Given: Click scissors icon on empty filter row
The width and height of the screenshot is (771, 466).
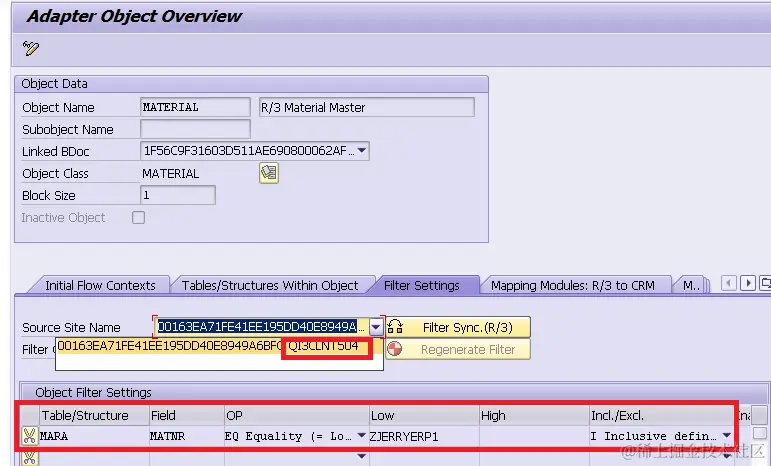Looking at the screenshot, I should click(x=30, y=457).
